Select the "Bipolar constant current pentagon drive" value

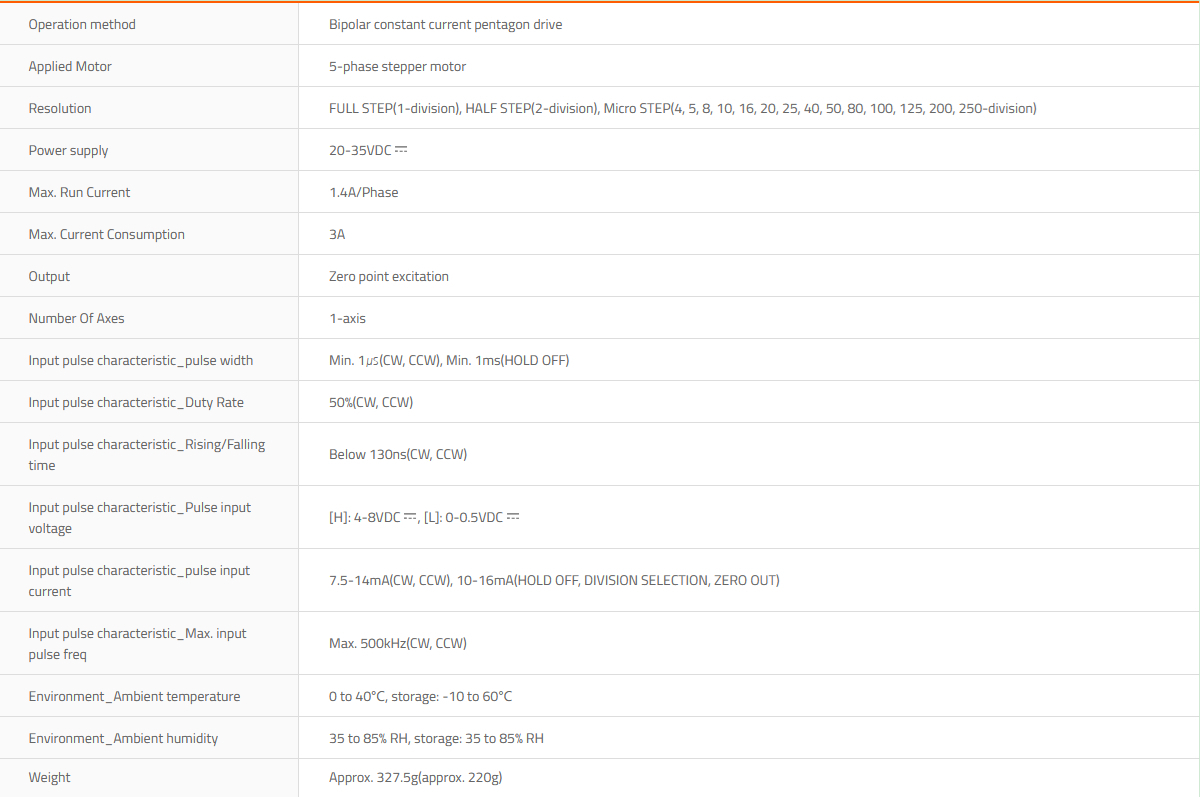[x=445, y=24]
